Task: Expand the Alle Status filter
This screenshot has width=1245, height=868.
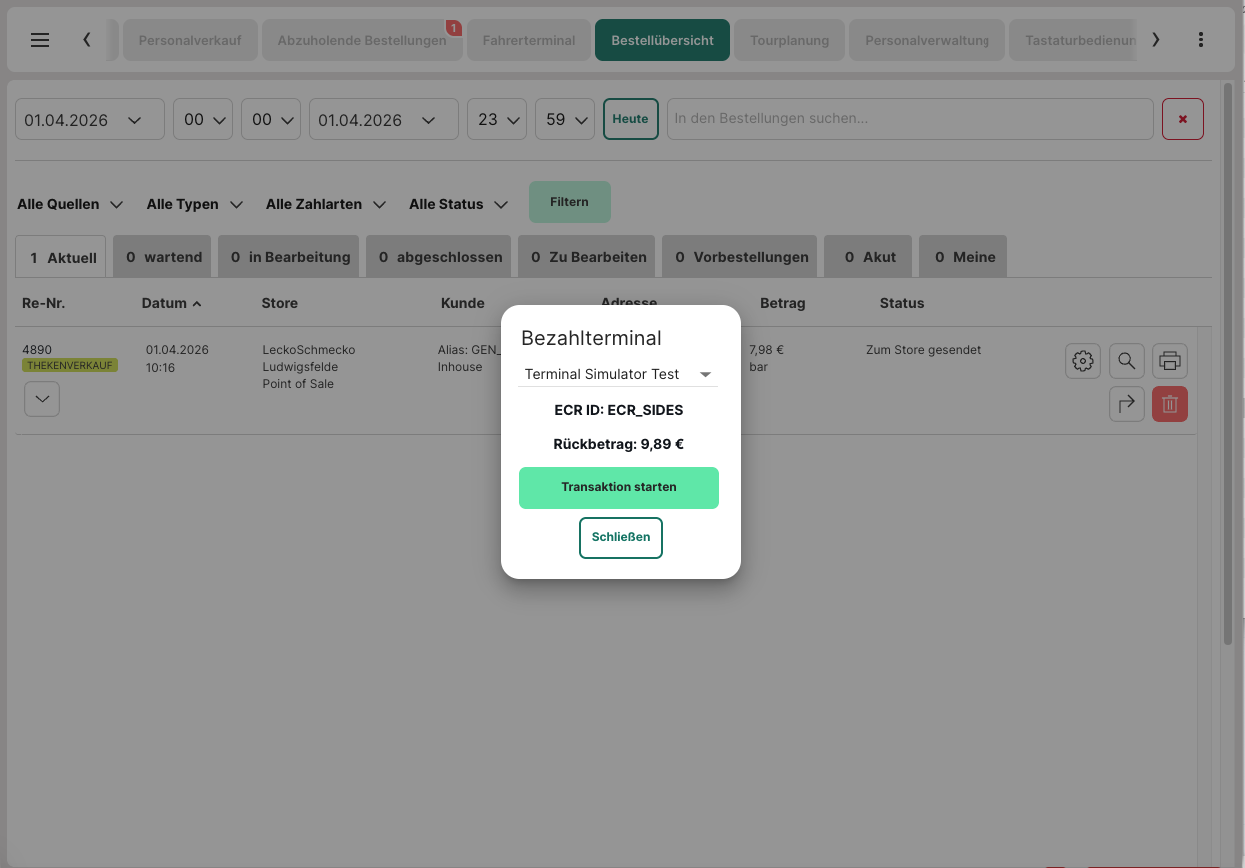Action: (x=458, y=204)
